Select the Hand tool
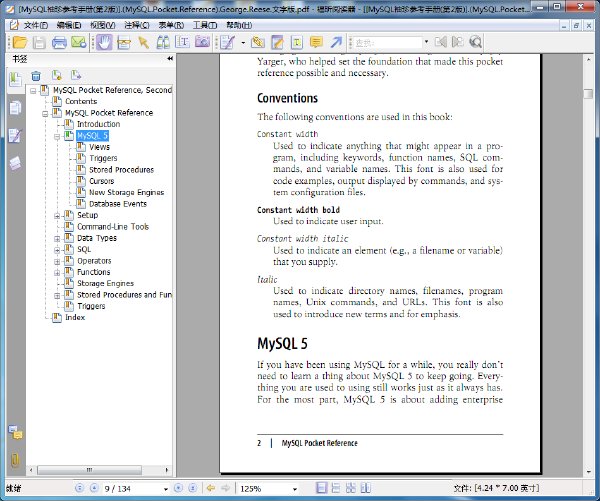The width and height of the screenshot is (600, 501). [104, 42]
